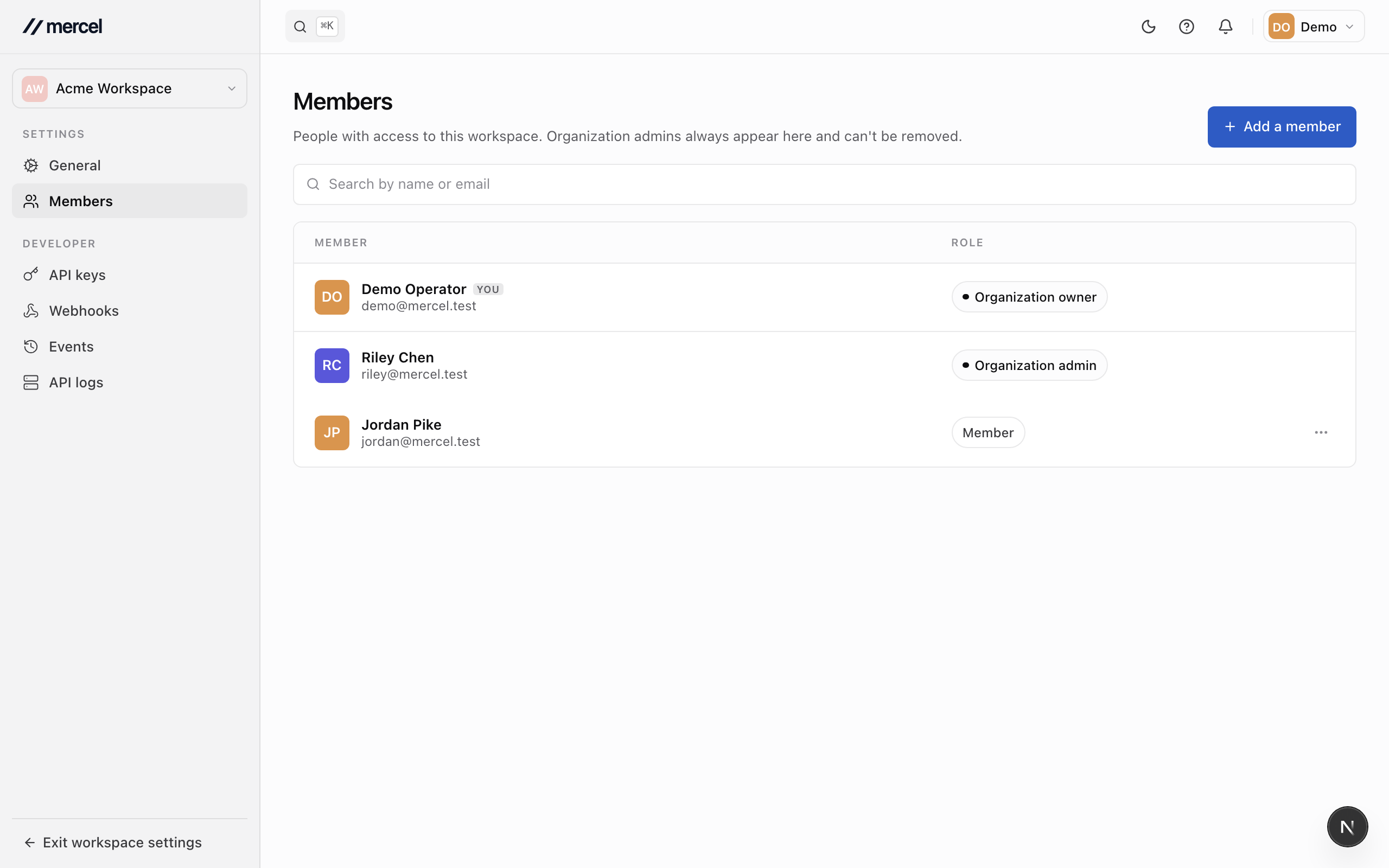Open Webhooks page
The image size is (1389, 868).
coord(130,310)
